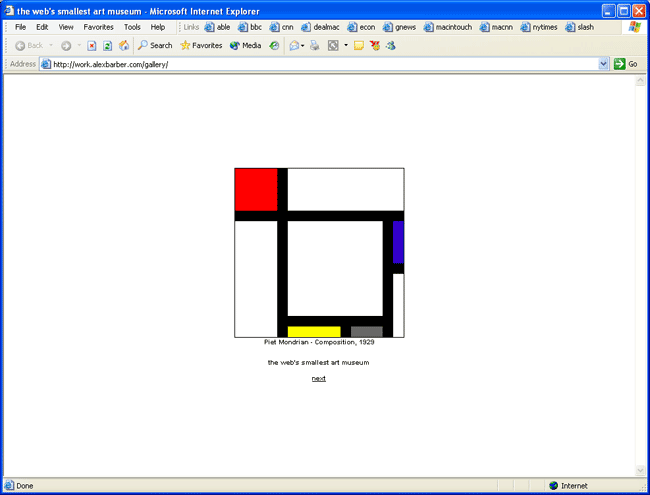The image size is (650, 495).
Task: Open the 'macnn' links bar shortcut
Action: 496,27
